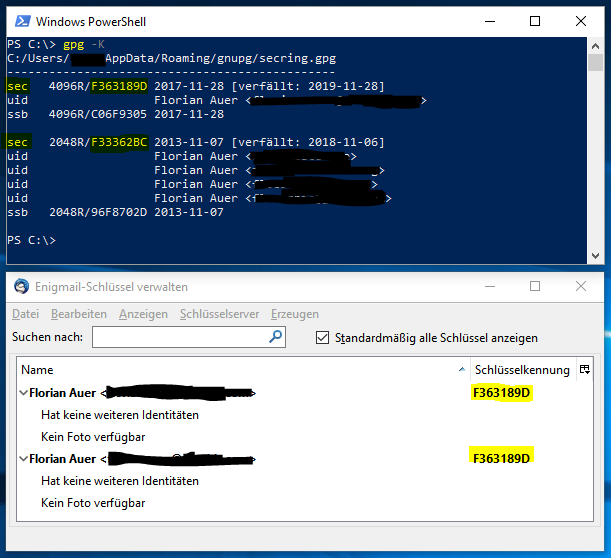
Task: Close the Enigmail key management window
Action: click(x=581, y=286)
